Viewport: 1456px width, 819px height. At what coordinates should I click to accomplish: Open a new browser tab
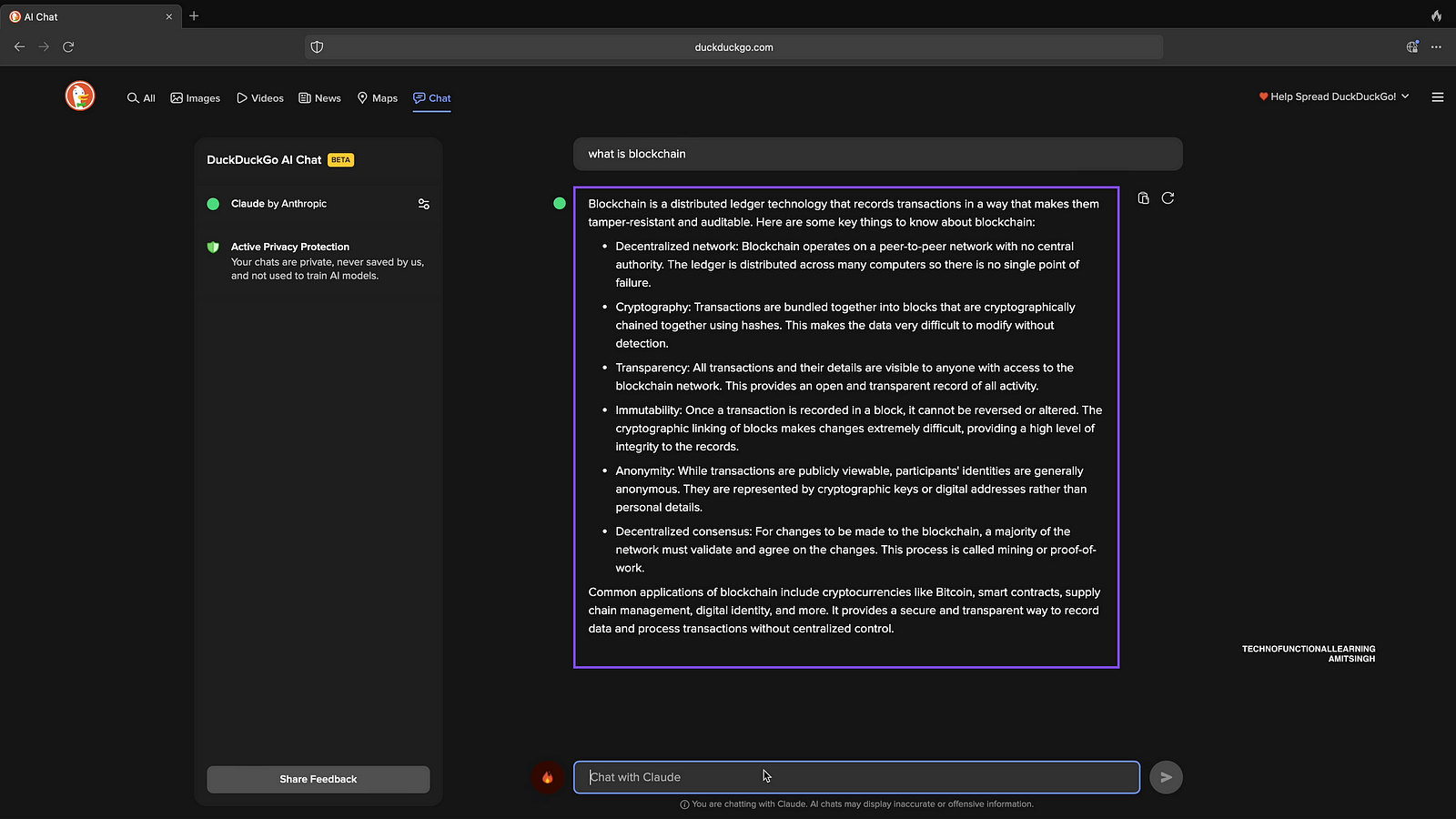pos(194,16)
